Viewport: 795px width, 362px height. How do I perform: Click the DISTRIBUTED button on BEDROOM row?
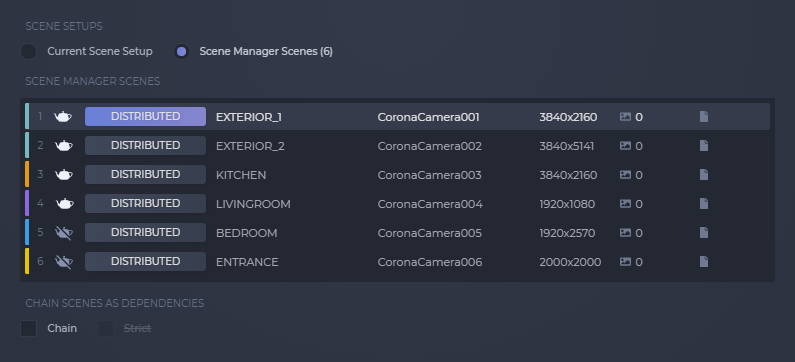(146, 232)
